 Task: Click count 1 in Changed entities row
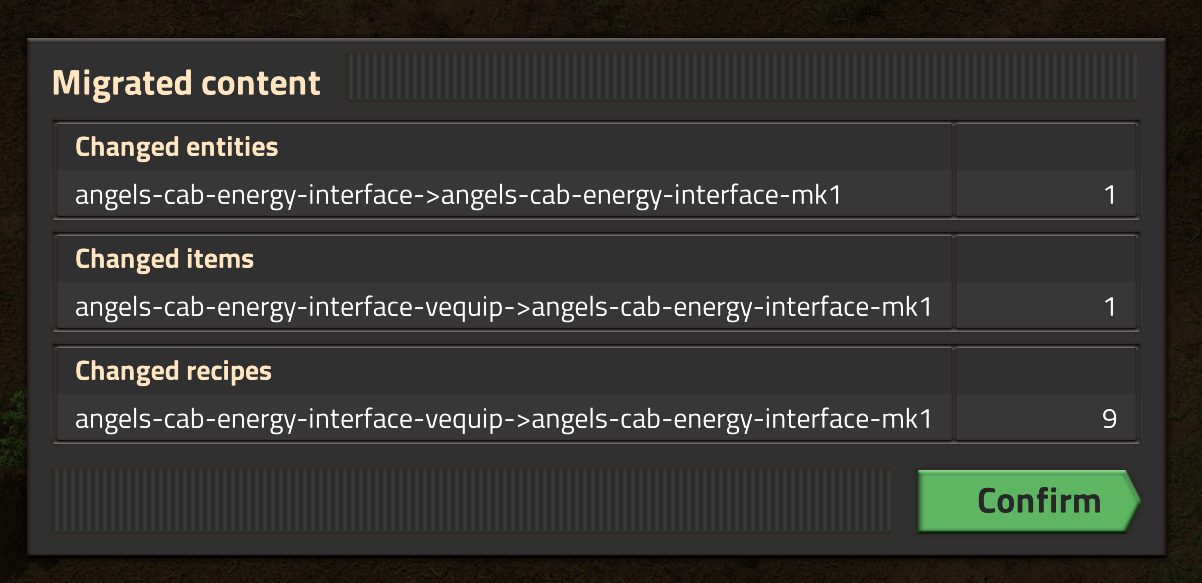[1109, 195]
